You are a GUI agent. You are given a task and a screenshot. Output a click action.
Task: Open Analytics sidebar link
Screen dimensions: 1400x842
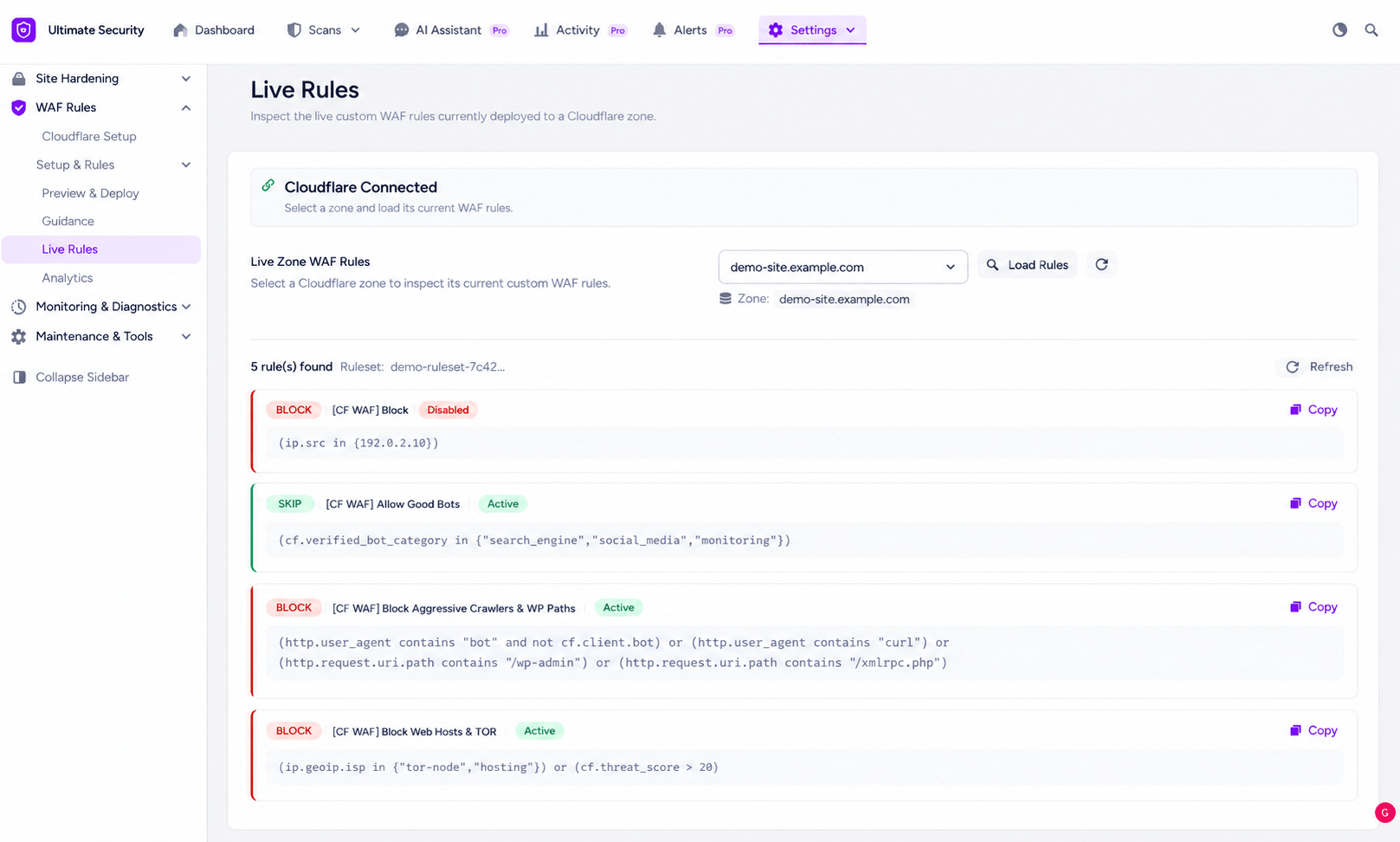pyautogui.click(x=68, y=278)
